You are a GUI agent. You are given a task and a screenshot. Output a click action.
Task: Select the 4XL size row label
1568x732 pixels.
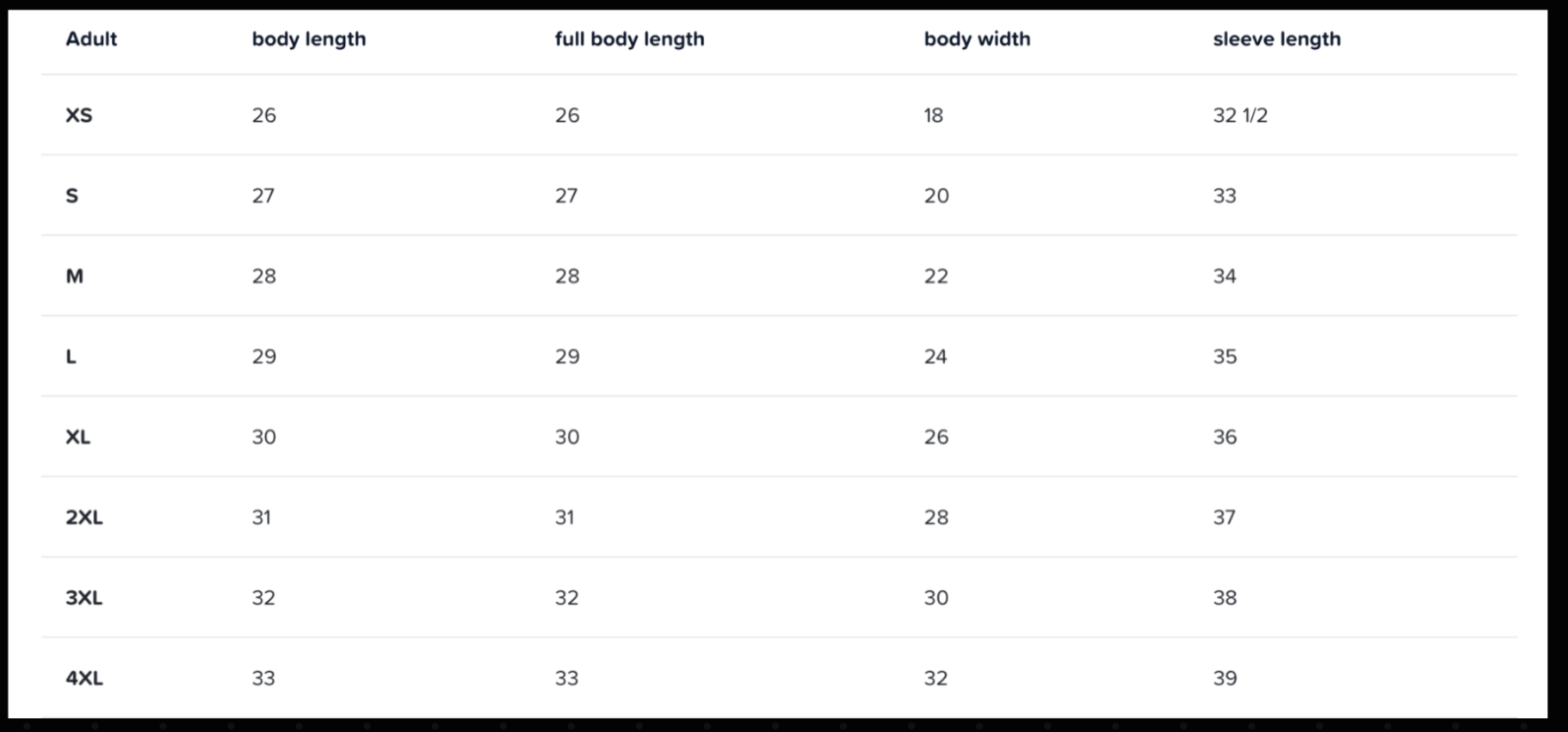(83, 679)
